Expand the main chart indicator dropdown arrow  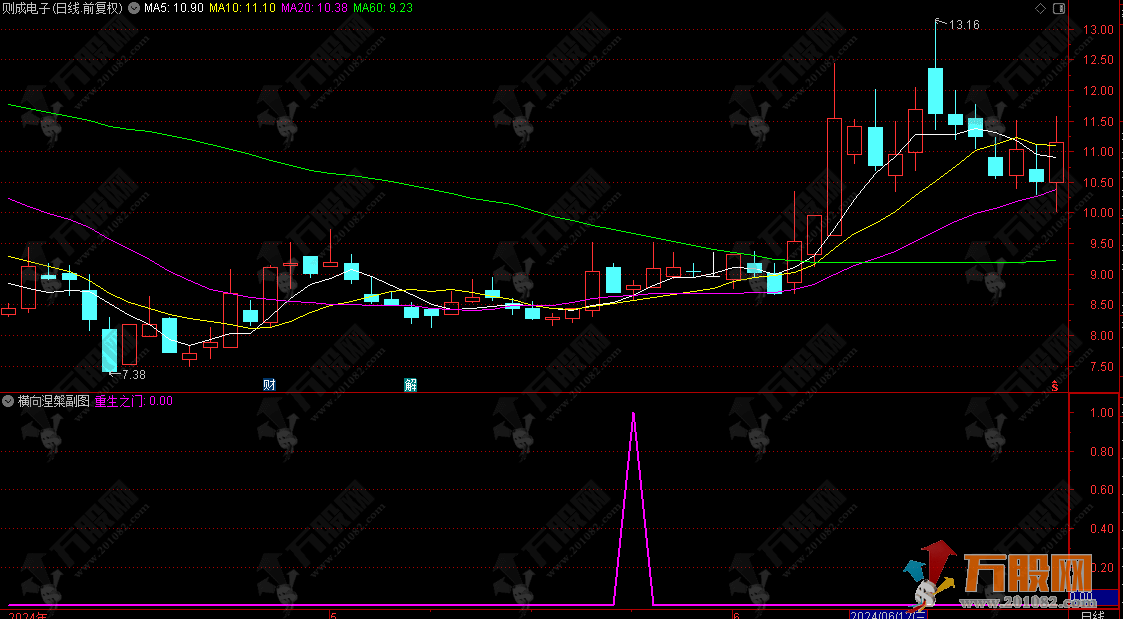coord(135,9)
